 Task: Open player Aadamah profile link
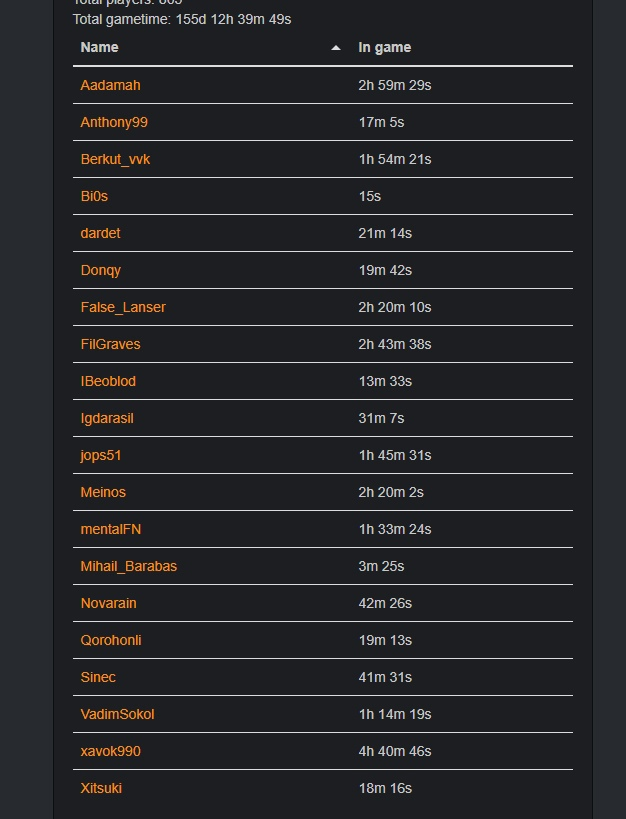click(x=110, y=85)
